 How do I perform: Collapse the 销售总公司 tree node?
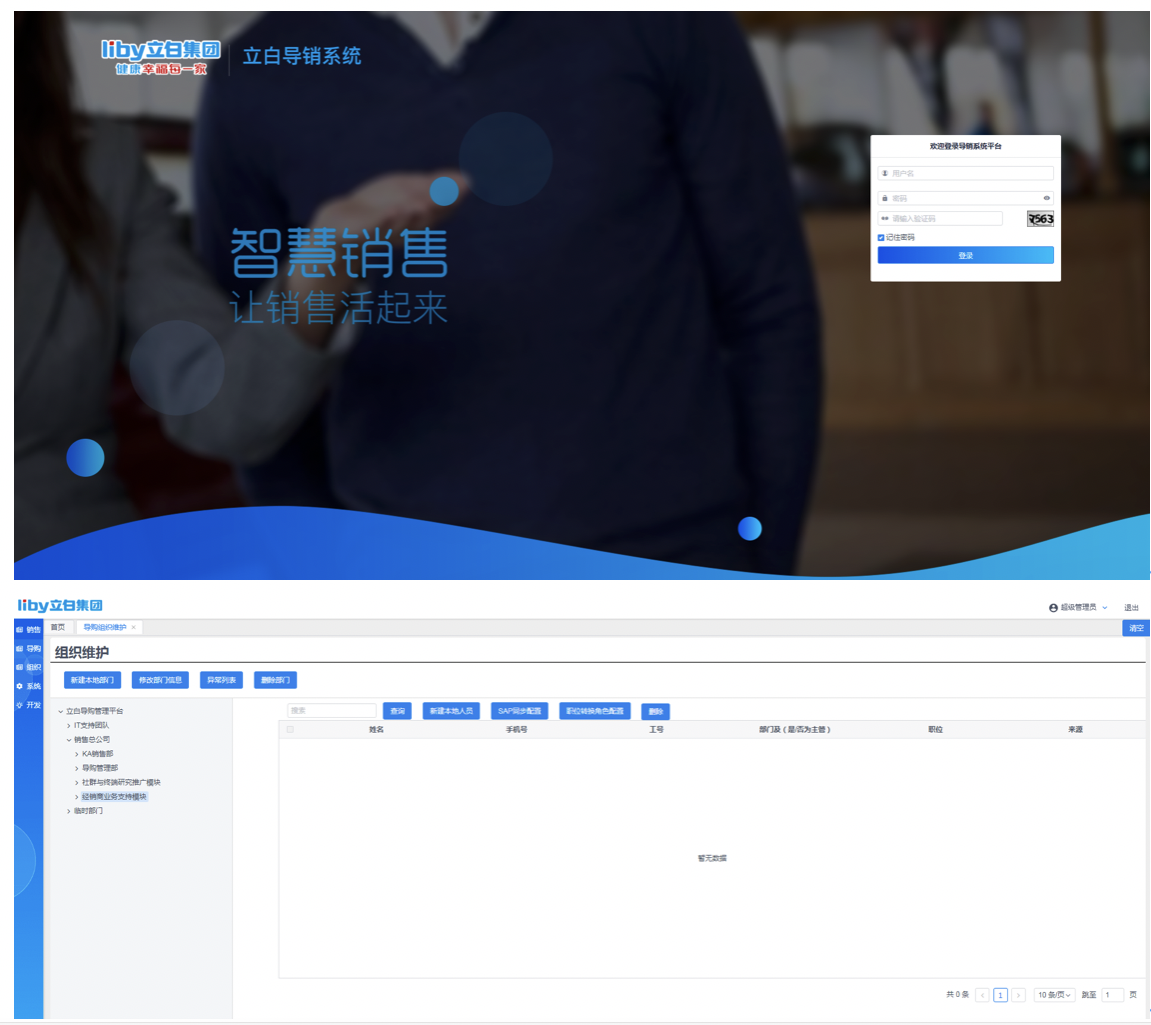[x=69, y=740]
